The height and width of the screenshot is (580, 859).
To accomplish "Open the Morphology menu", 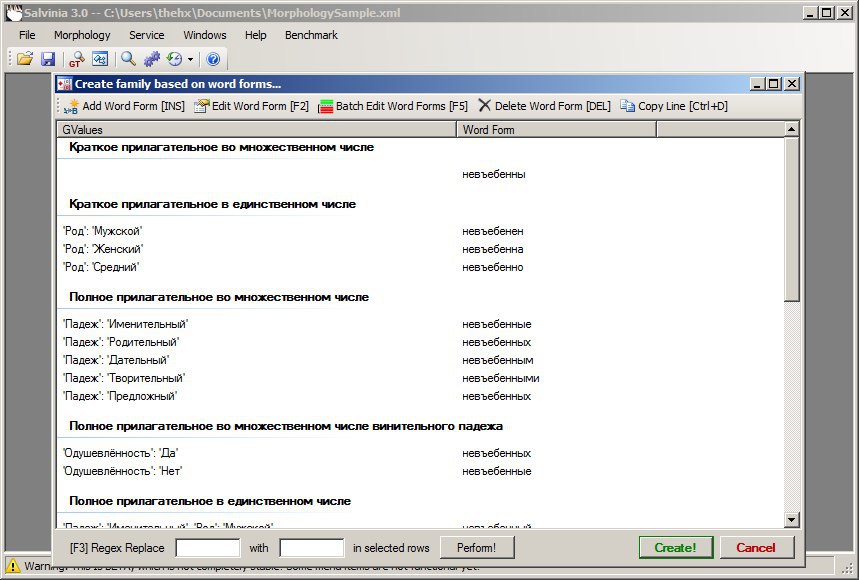I will point(82,35).
